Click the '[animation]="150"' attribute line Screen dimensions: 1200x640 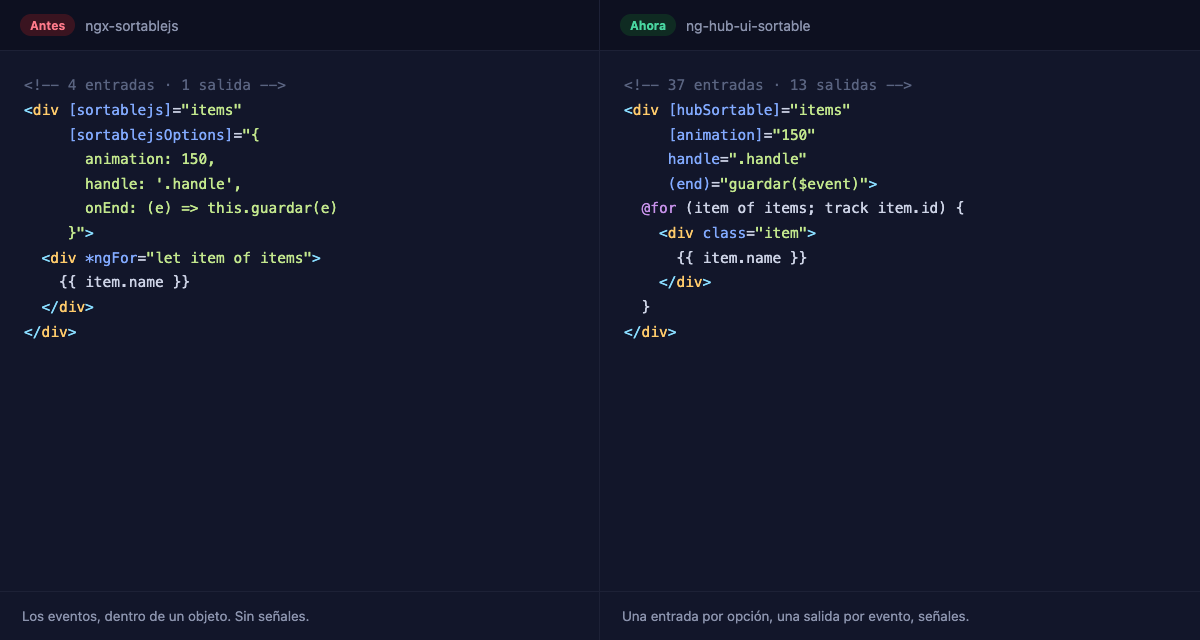(x=742, y=134)
